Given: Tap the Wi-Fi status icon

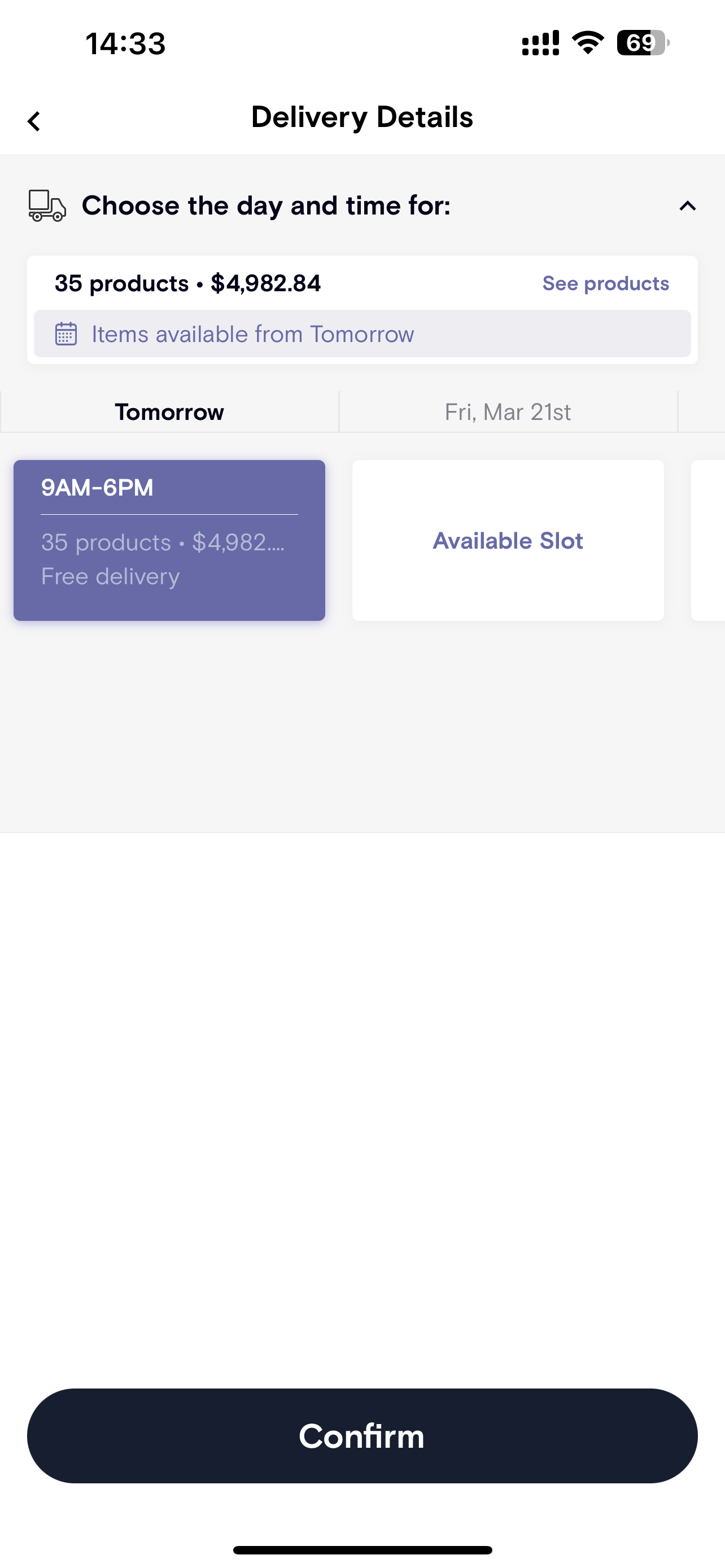Looking at the screenshot, I should 587,42.
